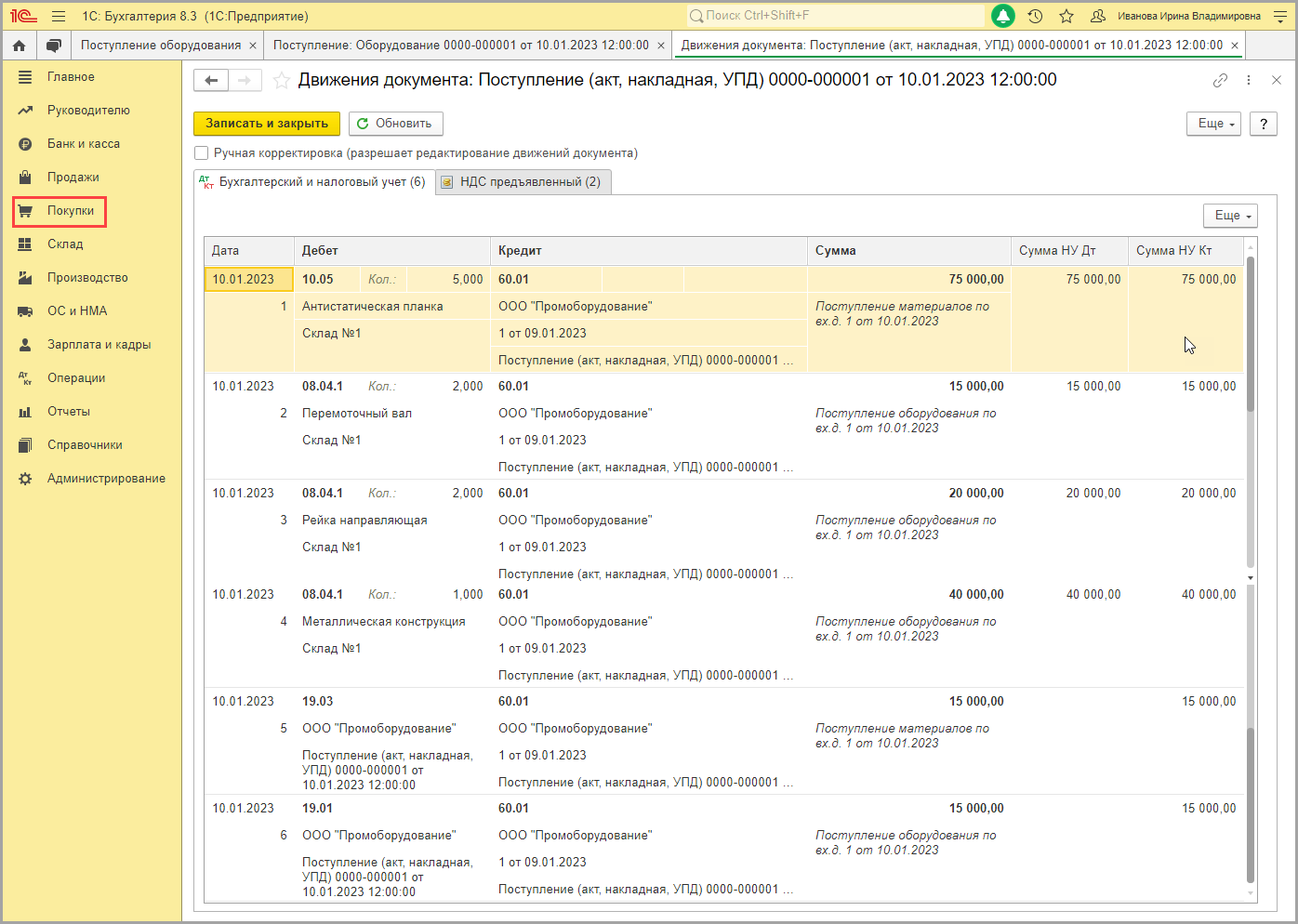Click sum 20 000,00 in Сумма column
The width and height of the screenshot is (1298, 924).
[x=976, y=494]
